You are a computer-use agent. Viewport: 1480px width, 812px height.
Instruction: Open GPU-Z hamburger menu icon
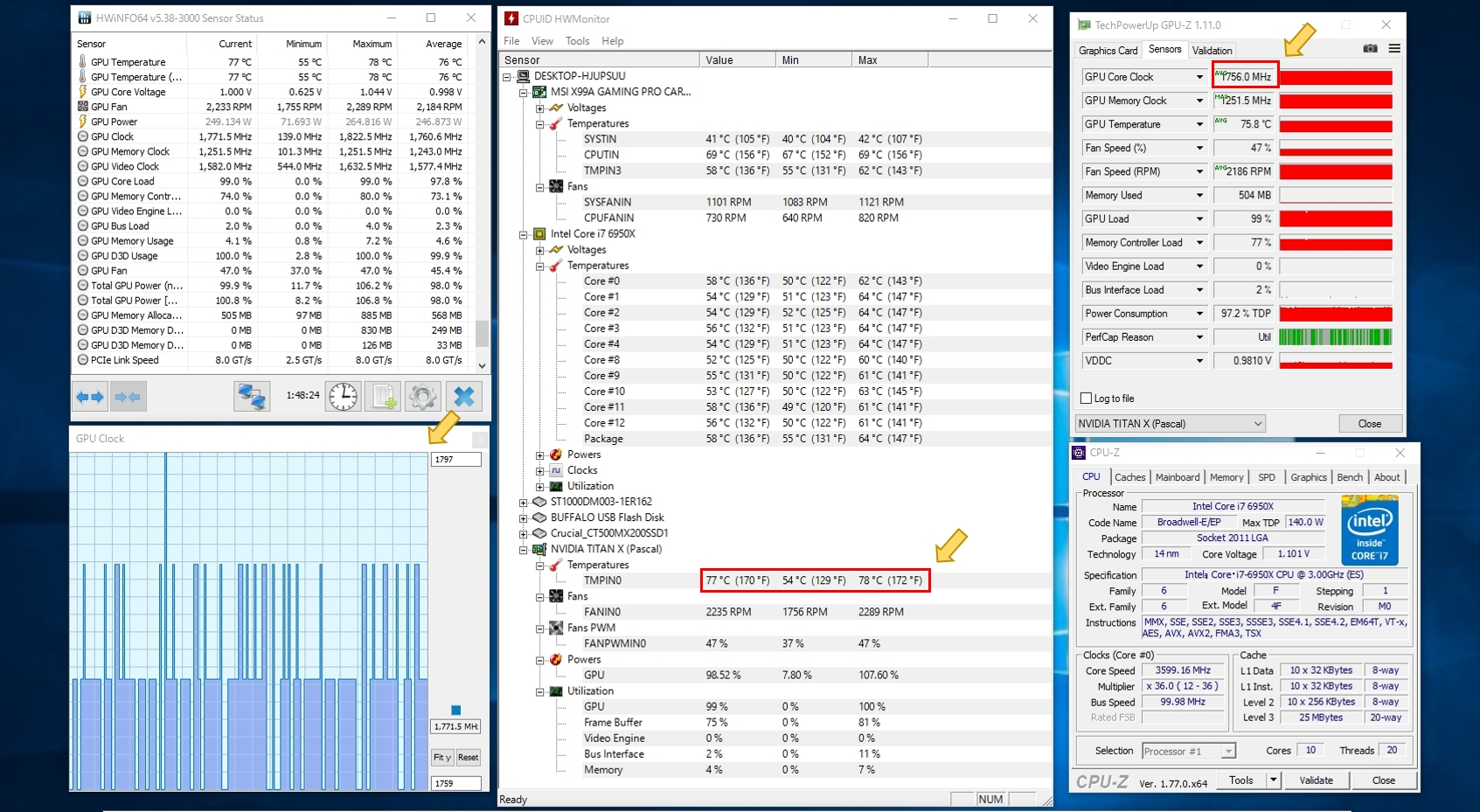pos(1394,49)
